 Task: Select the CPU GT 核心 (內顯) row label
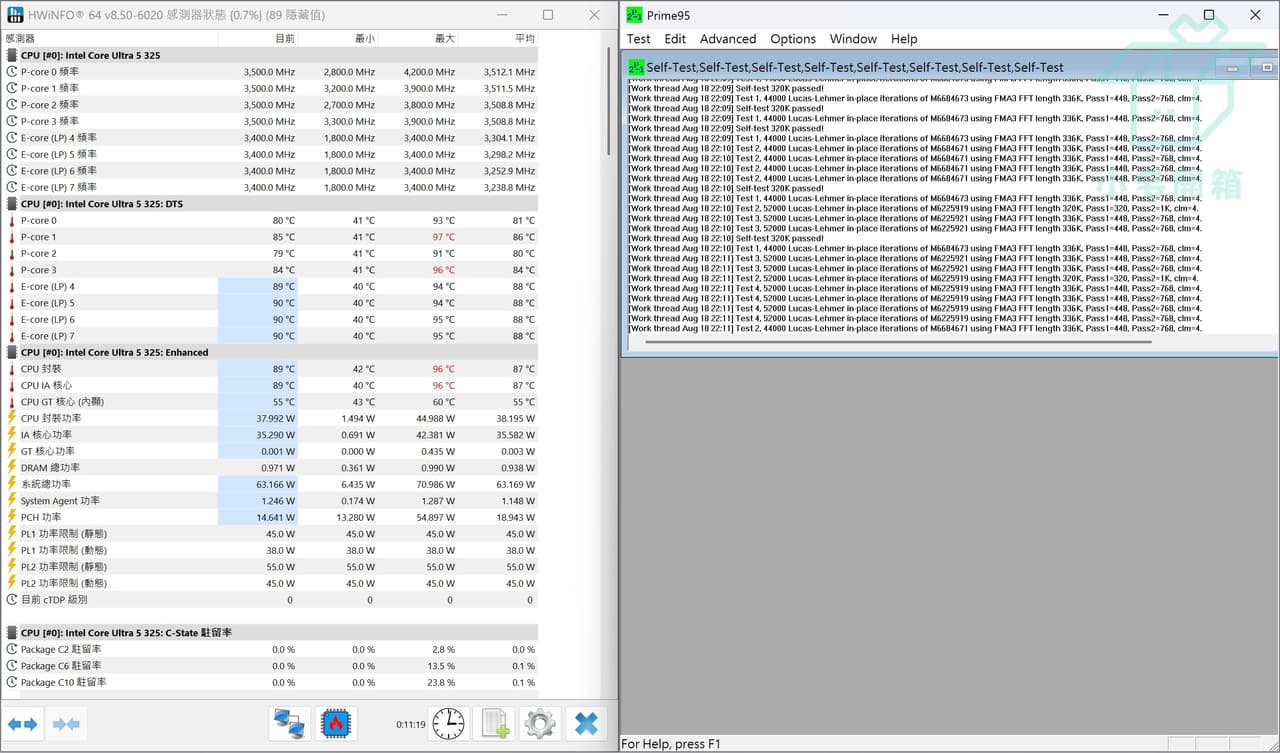pos(62,402)
